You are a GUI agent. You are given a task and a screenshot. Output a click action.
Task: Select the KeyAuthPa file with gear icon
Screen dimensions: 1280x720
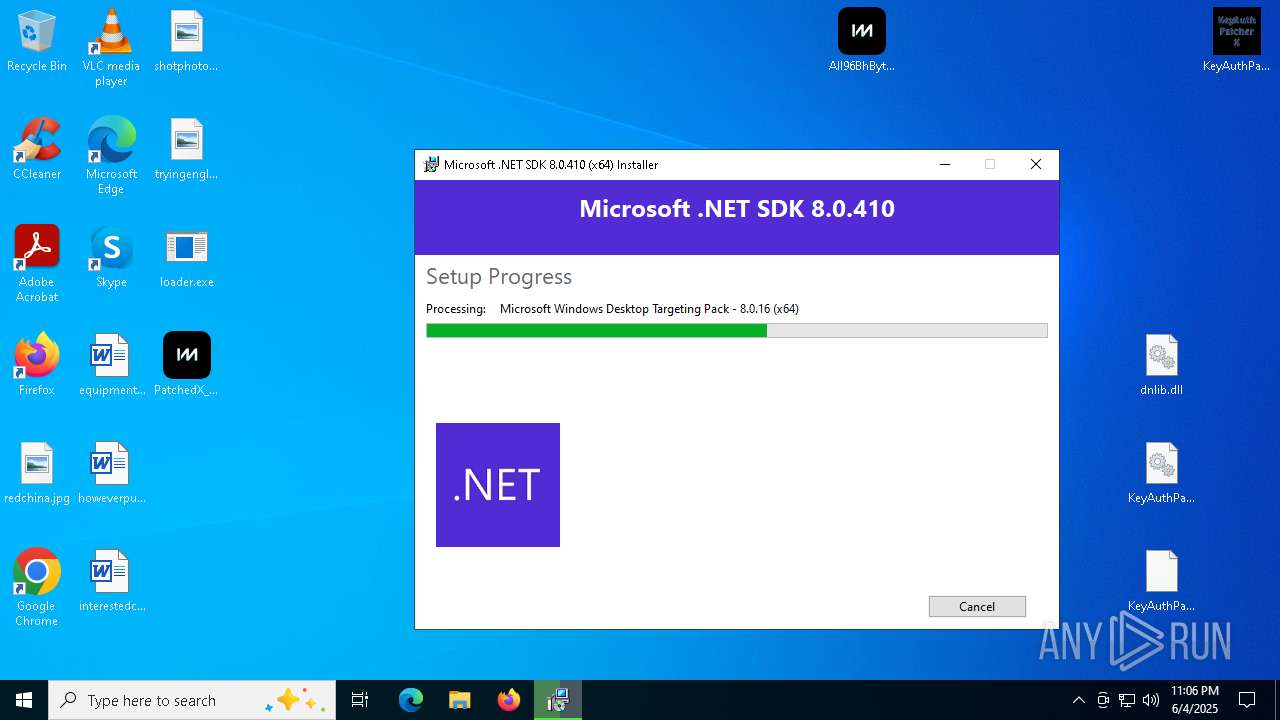[x=1161, y=474]
